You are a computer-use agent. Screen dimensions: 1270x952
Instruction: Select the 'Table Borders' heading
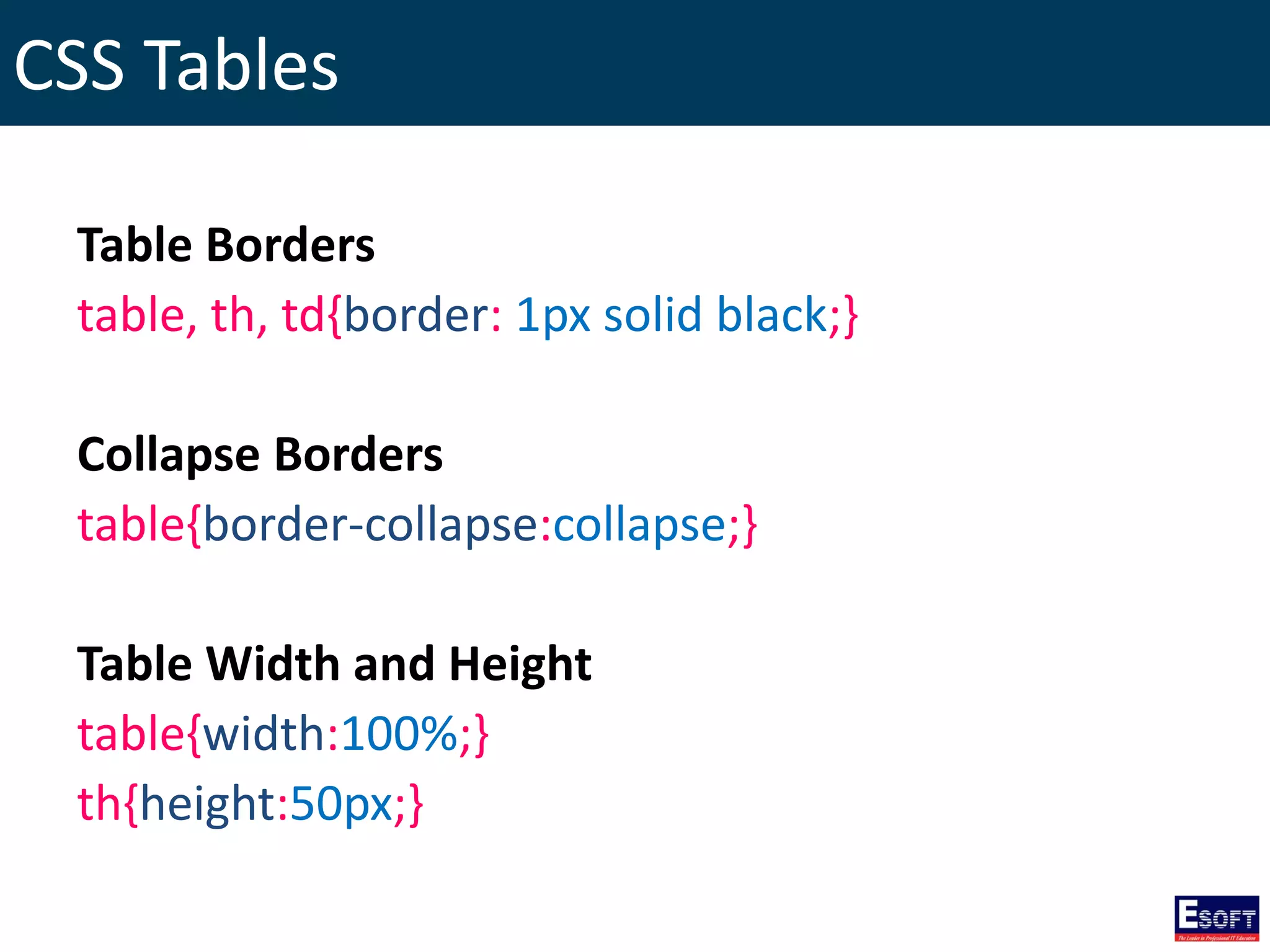(226, 244)
